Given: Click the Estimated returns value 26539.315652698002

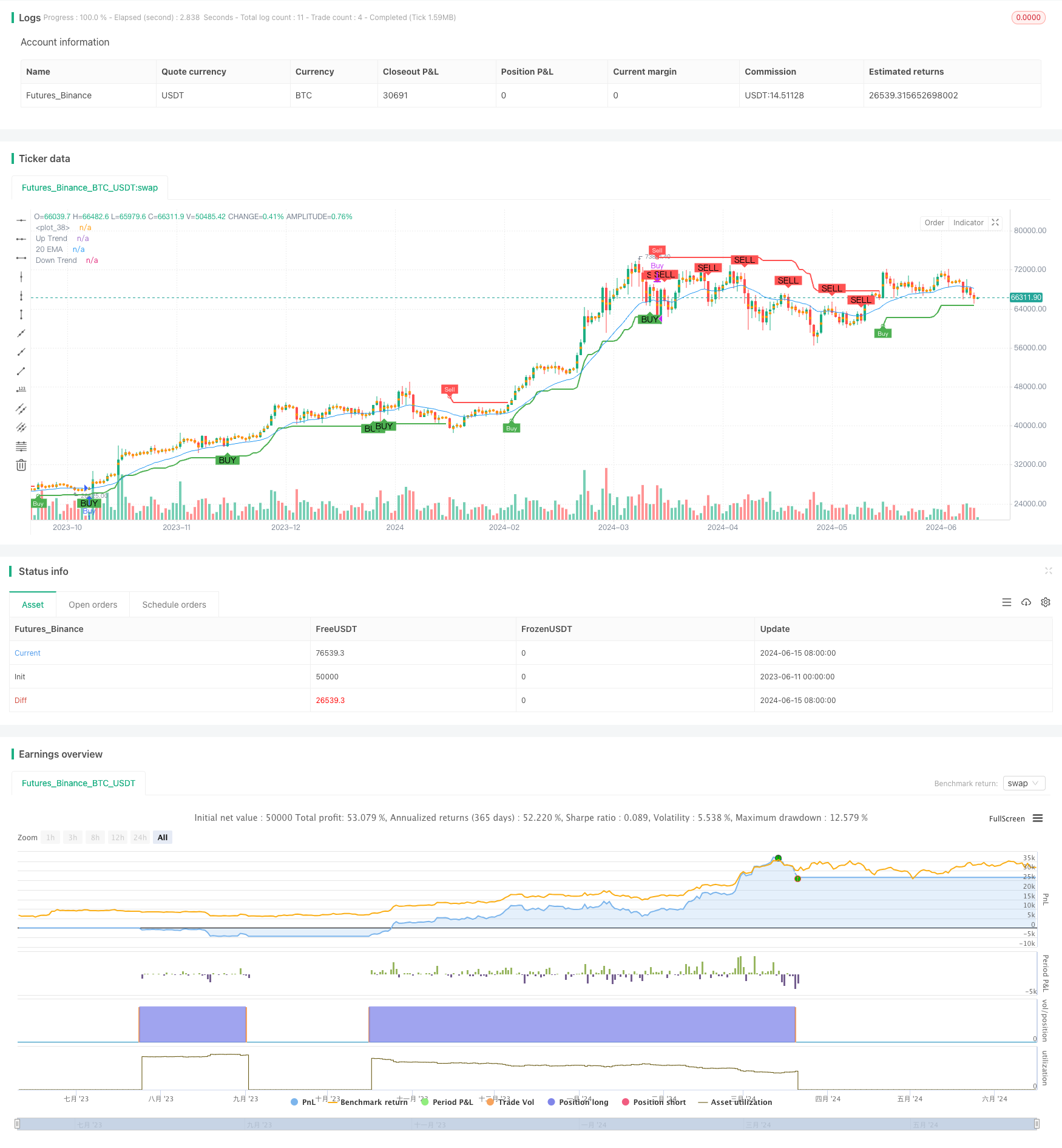Looking at the screenshot, I should pyautogui.click(x=913, y=95).
